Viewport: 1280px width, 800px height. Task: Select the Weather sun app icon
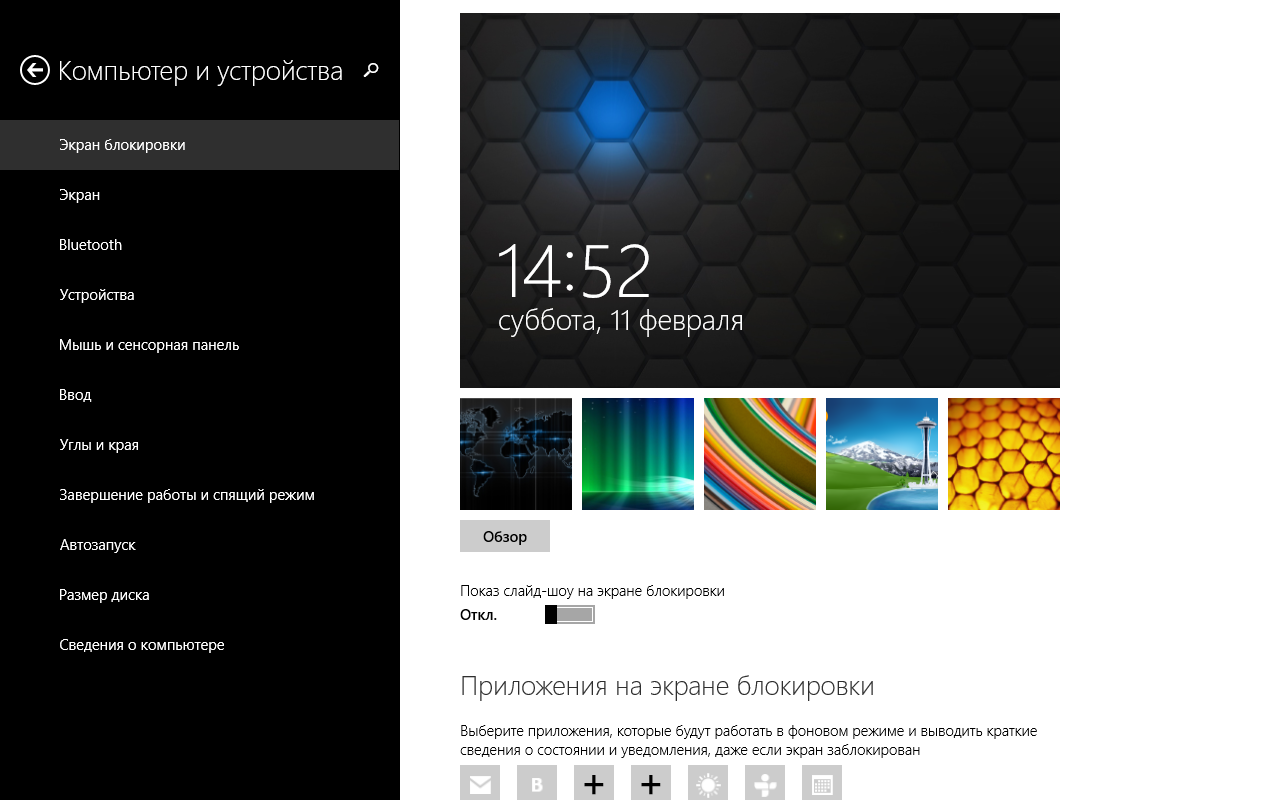tap(708, 784)
